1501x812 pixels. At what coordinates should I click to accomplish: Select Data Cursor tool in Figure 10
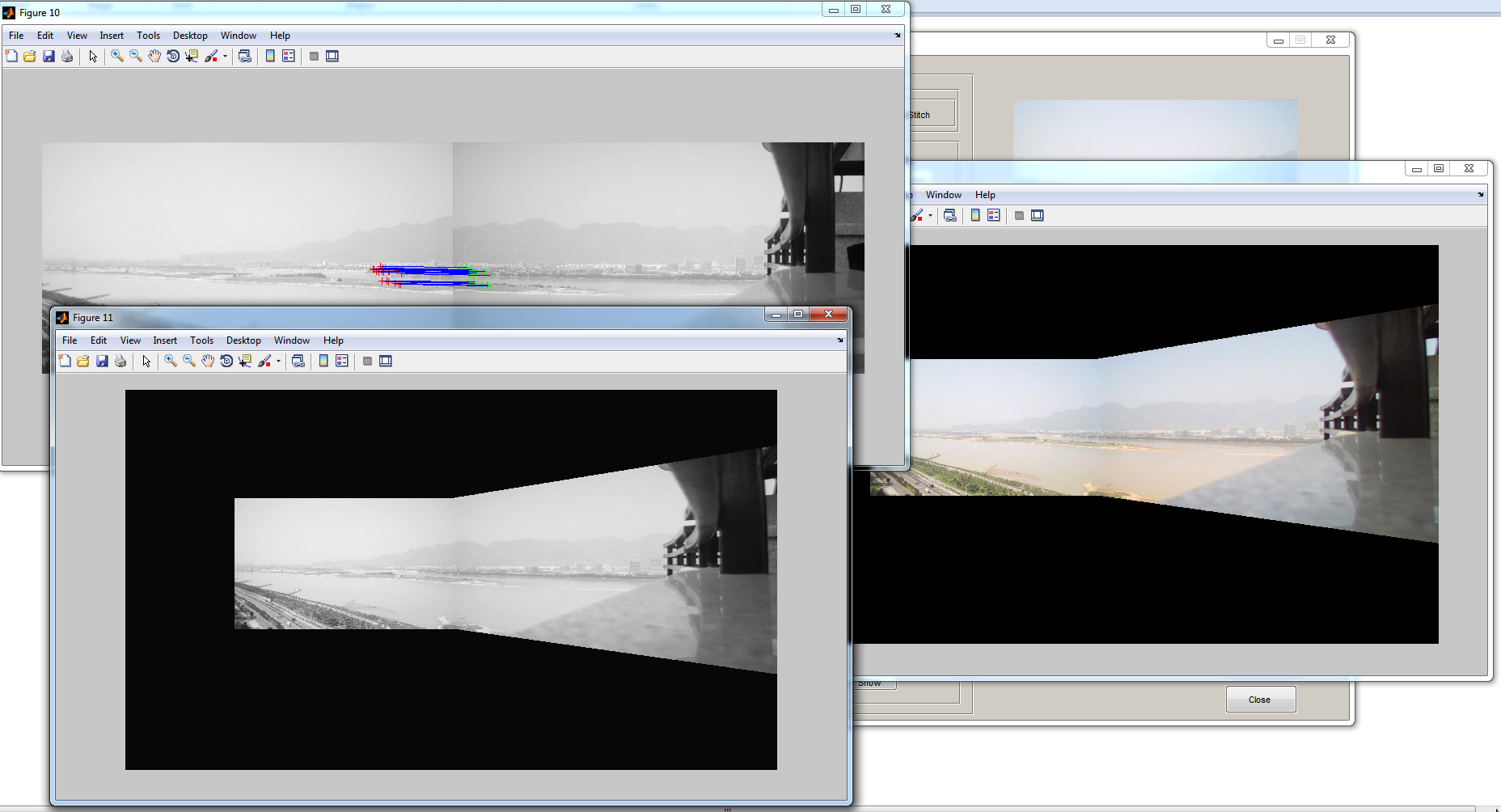click(x=192, y=56)
